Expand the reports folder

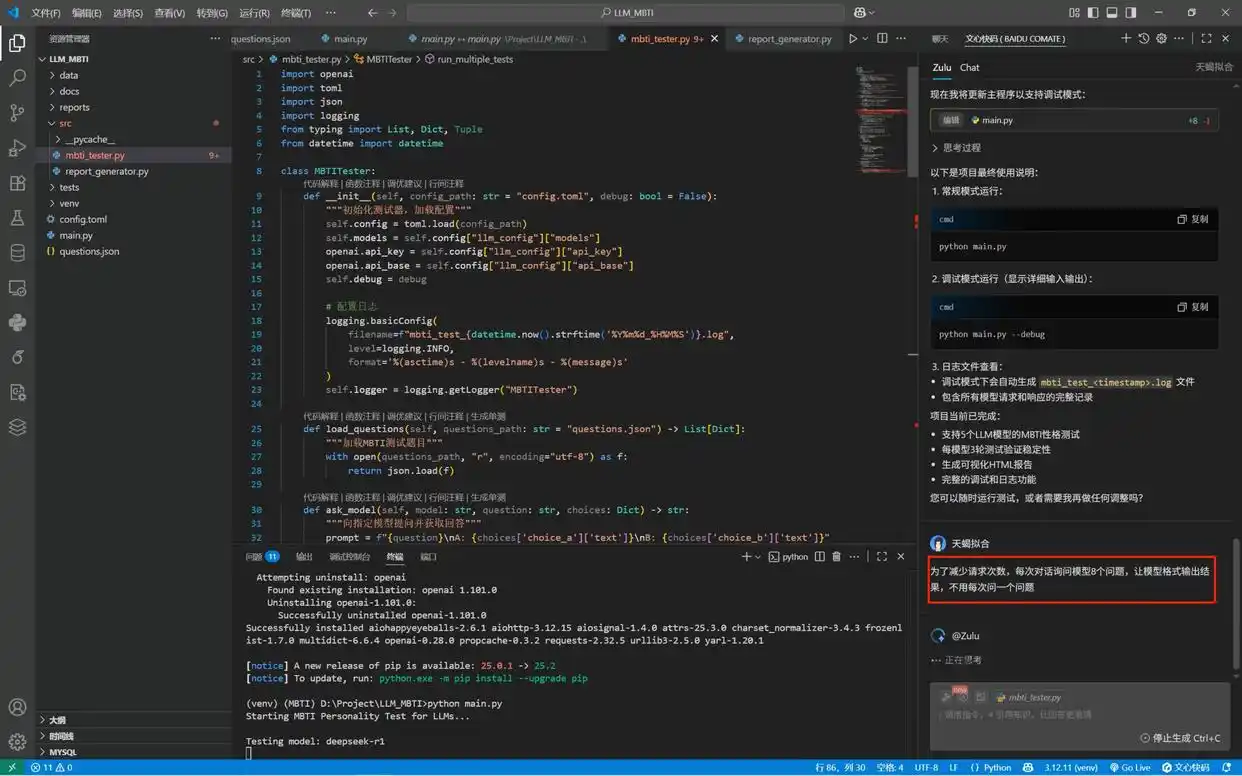pos(74,107)
